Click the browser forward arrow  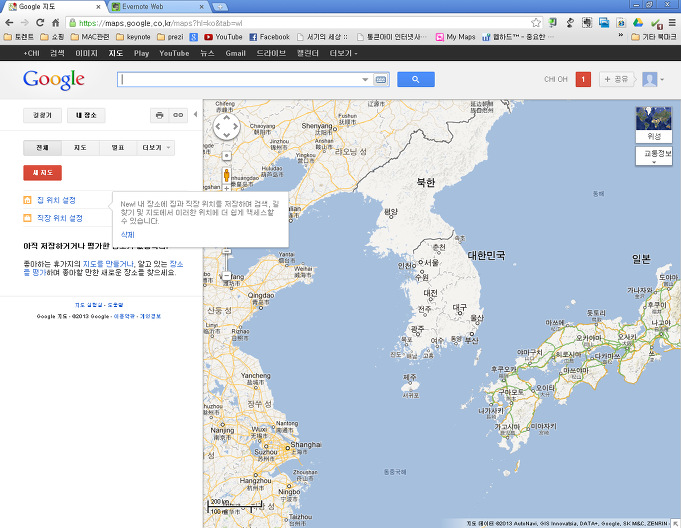[24, 23]
